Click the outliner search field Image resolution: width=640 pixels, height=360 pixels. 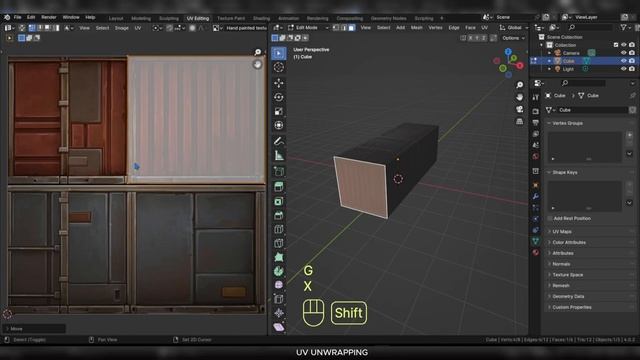point(590,27)
